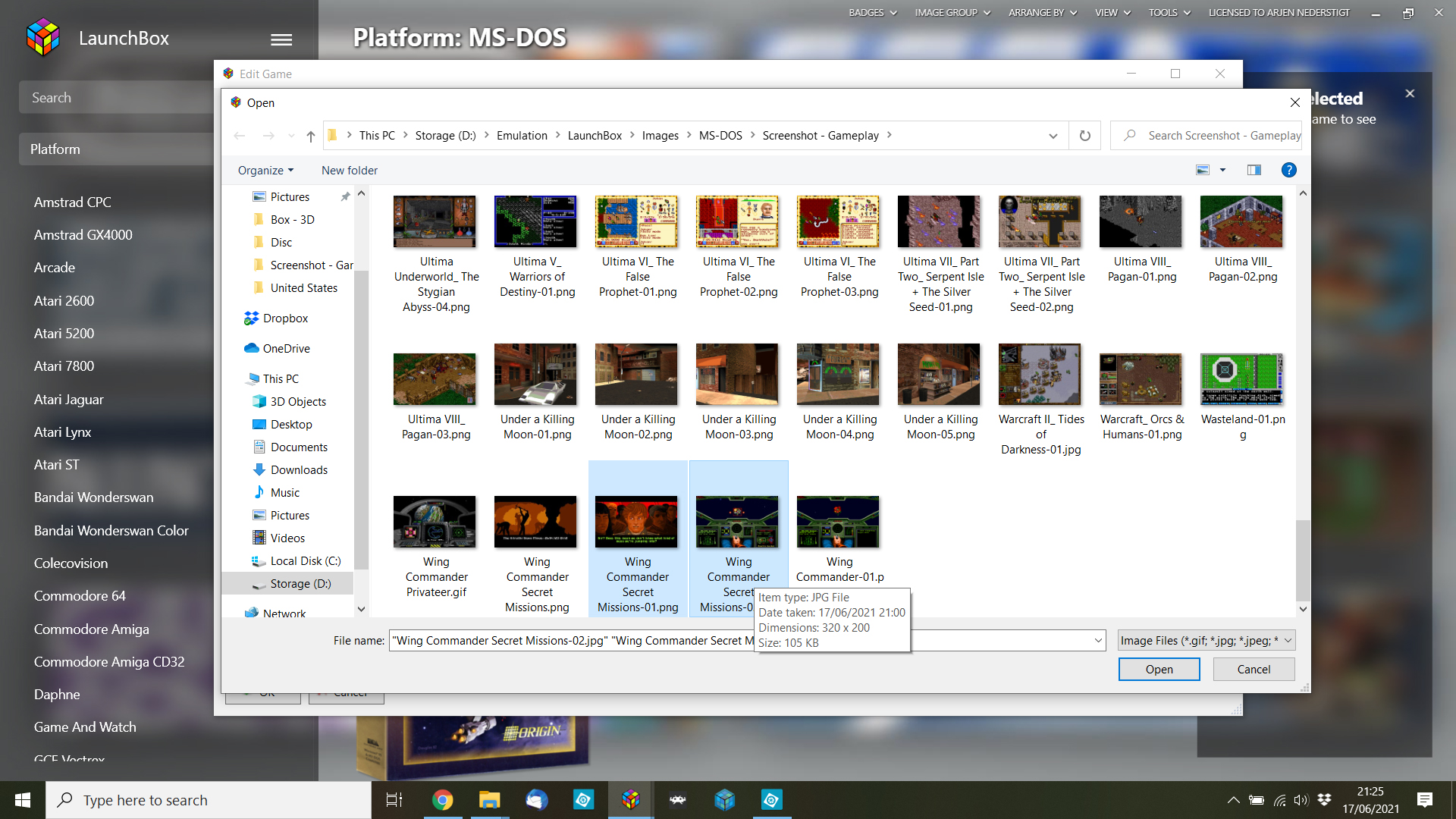The height and width of the screenshot is (819, 1456).
Task: Open IMAGE GROUP menu in LaunchBox
Action: click(952, 13)
